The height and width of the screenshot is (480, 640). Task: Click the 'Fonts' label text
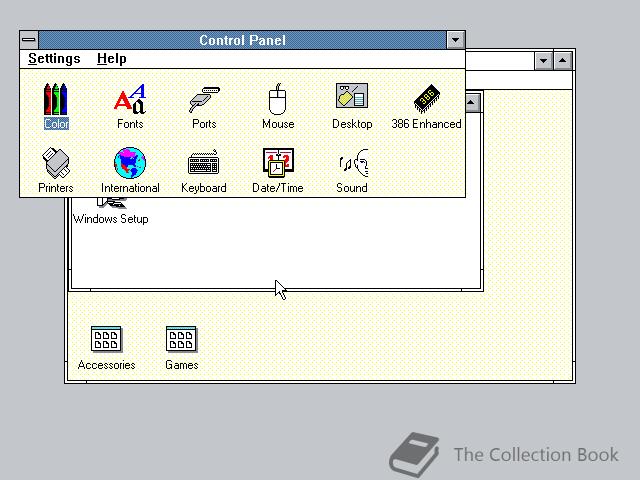click(130, 124)
